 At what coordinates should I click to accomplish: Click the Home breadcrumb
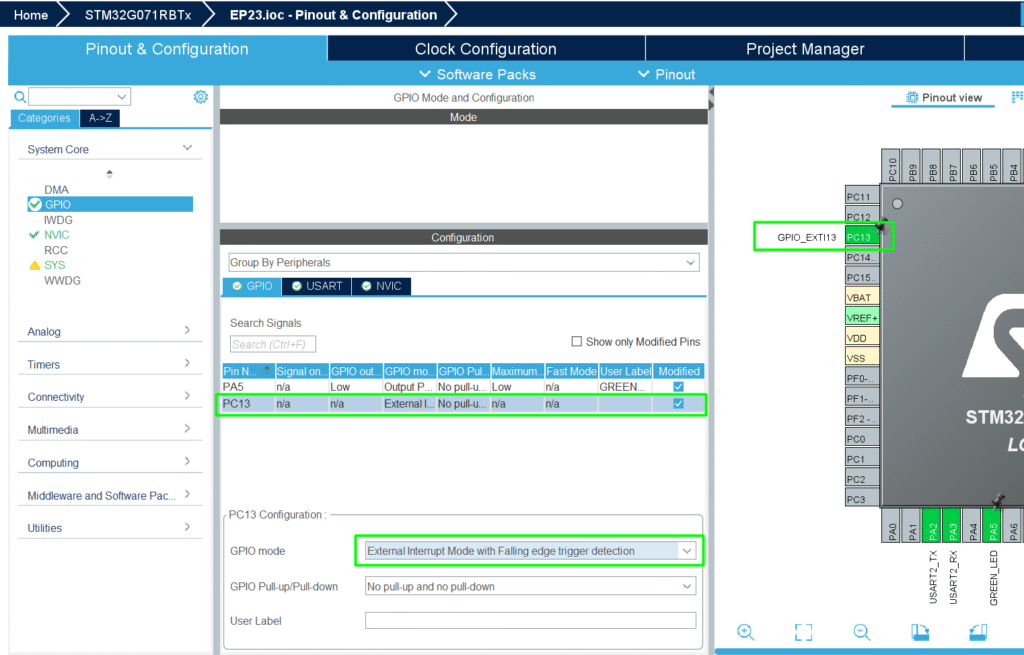(x=30, y=15)
